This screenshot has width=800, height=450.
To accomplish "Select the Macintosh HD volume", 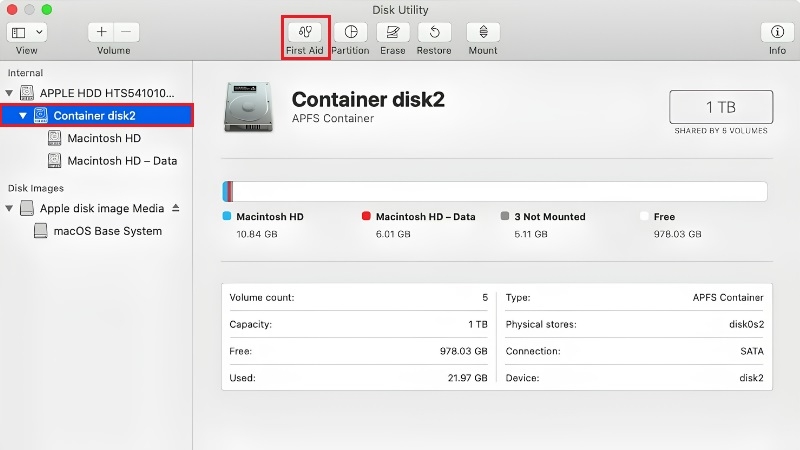I will point(104,138).
